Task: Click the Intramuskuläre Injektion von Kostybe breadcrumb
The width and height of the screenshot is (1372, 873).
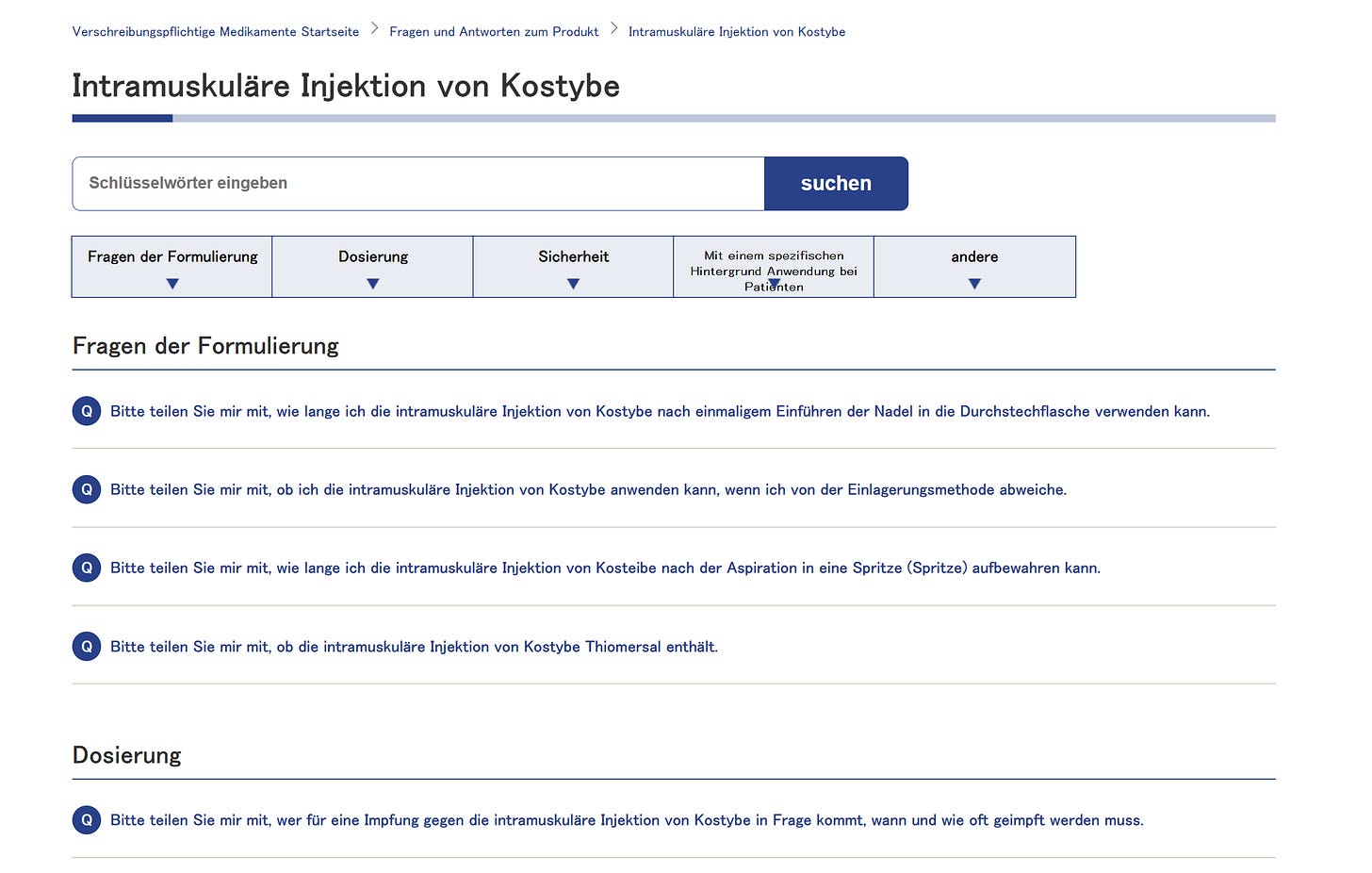Action: pos(737,32)
